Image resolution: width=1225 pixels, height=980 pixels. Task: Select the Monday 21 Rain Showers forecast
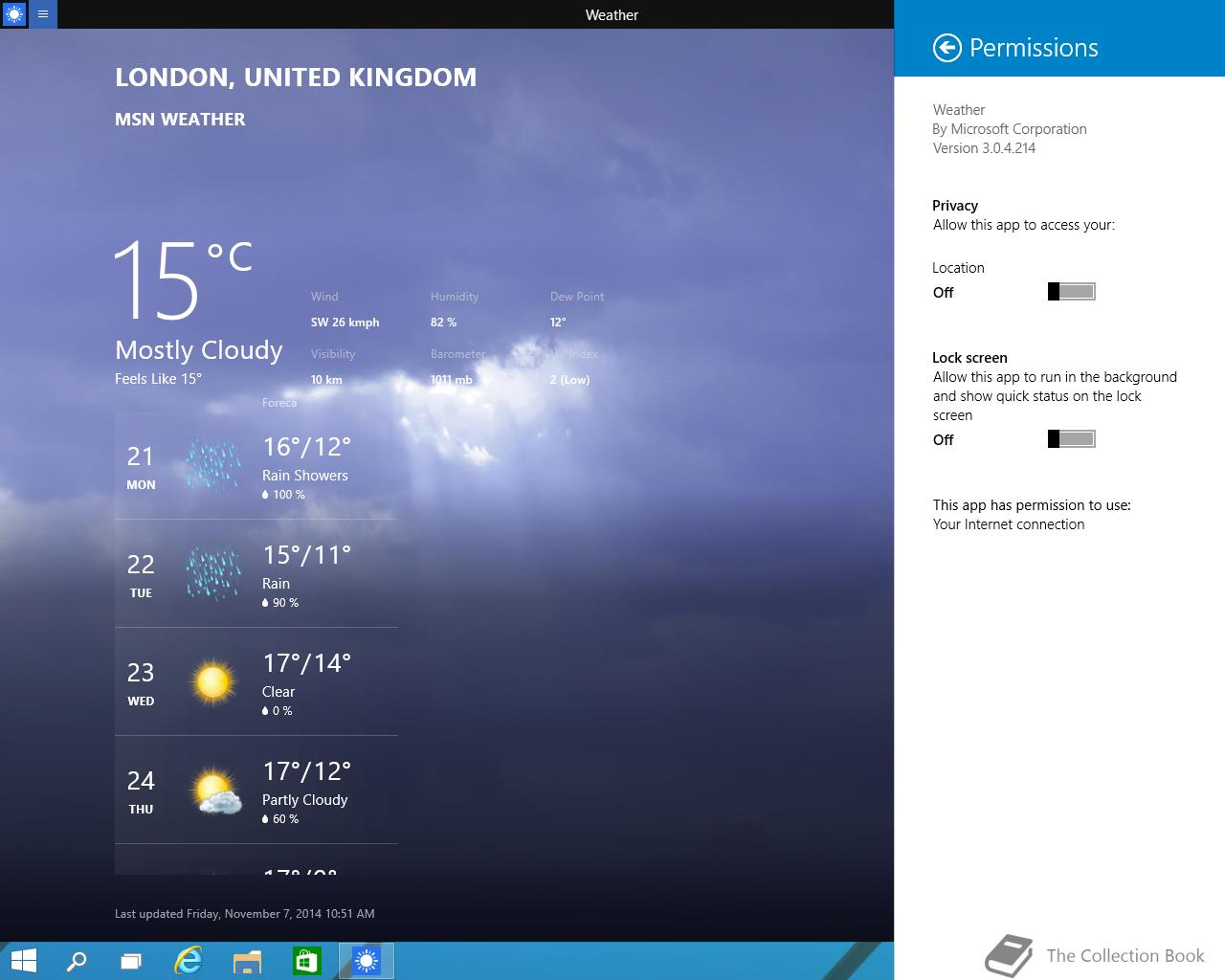point(256,466)
